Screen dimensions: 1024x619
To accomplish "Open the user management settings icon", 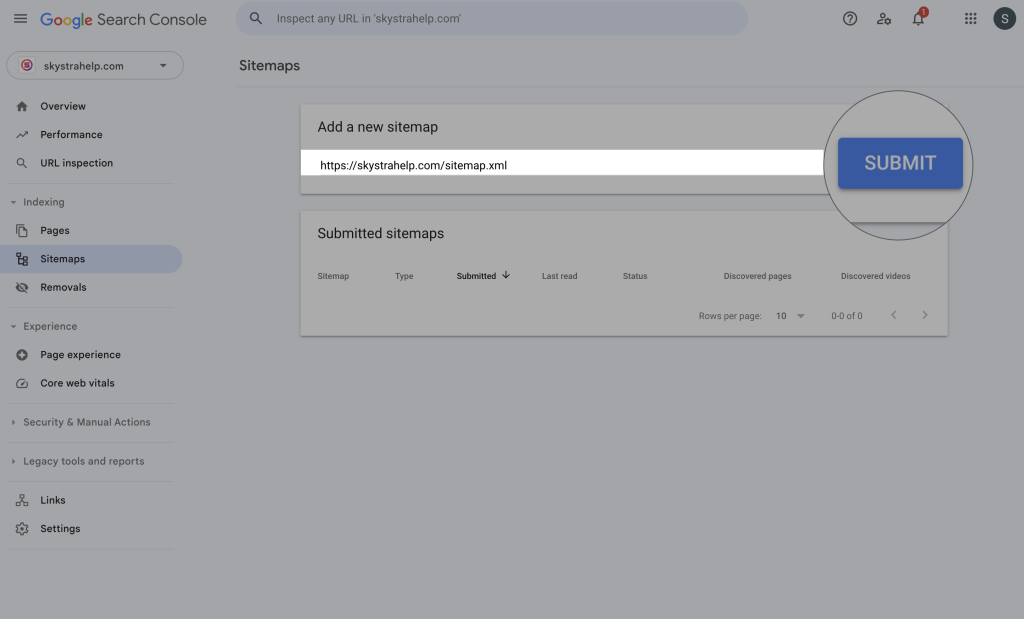I will (x=884, y=19).
